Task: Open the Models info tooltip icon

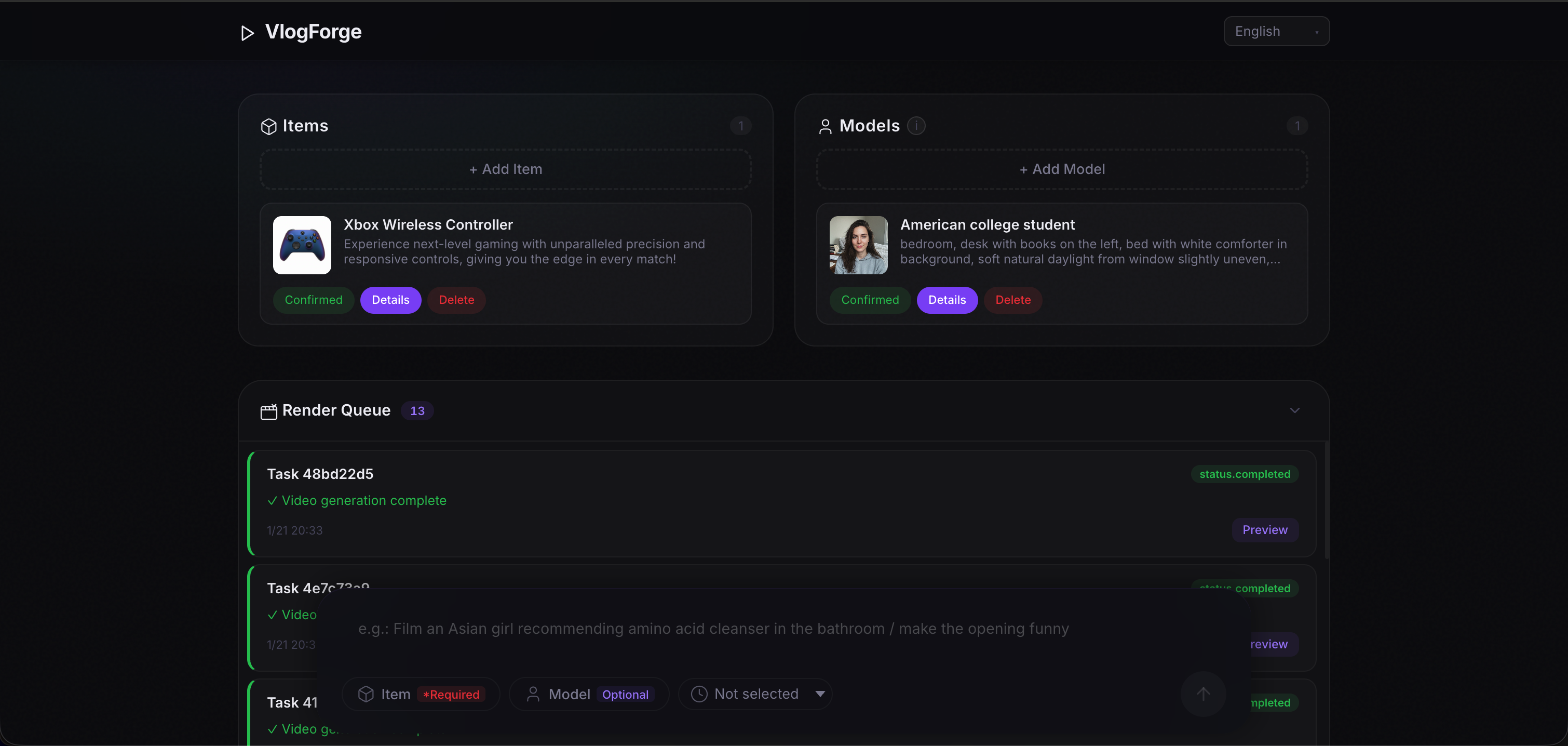Action: 916,125
